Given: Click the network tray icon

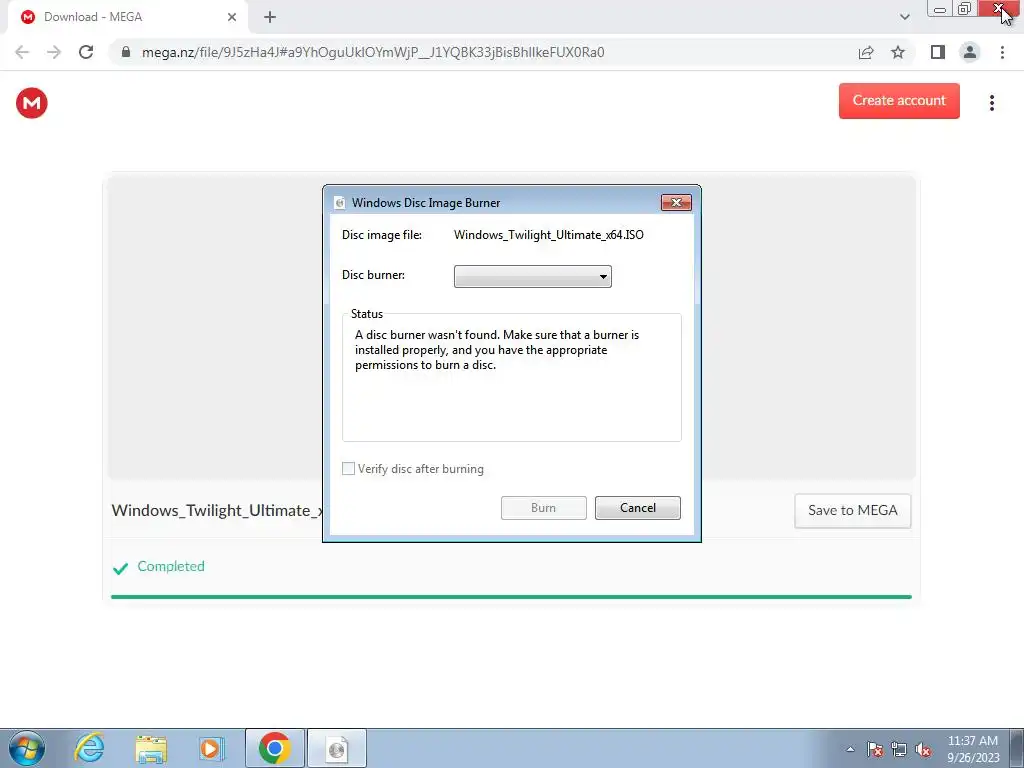Looking at the screenshot, I should (899, 749).
